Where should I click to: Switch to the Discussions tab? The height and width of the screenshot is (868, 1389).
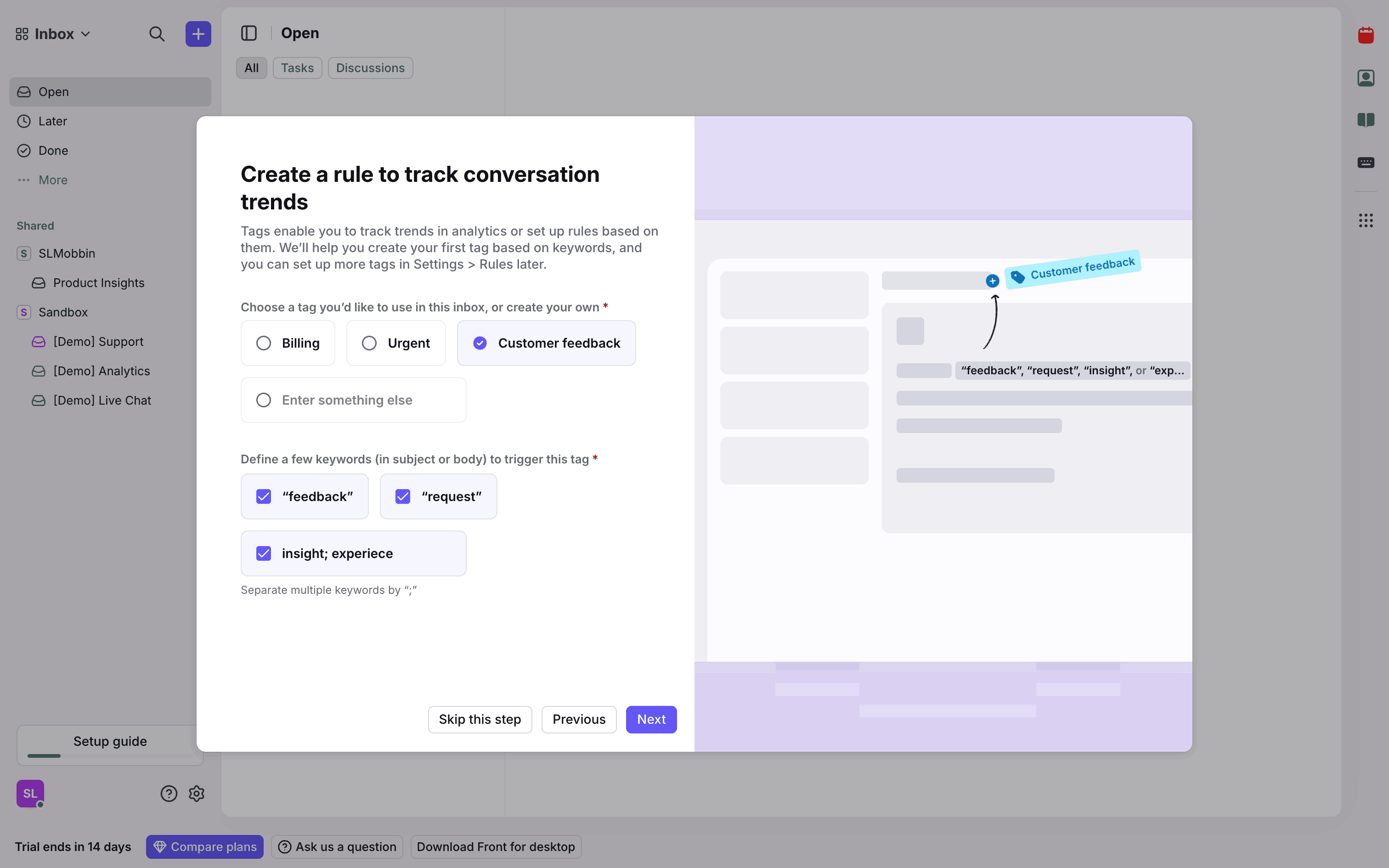[370, 68]
